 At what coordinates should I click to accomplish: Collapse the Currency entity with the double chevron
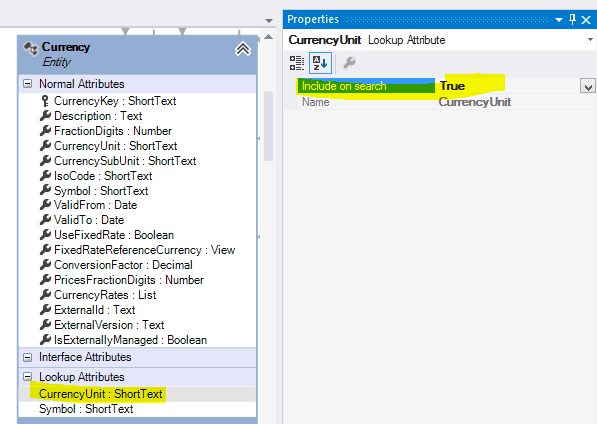[x=243, y=49]
